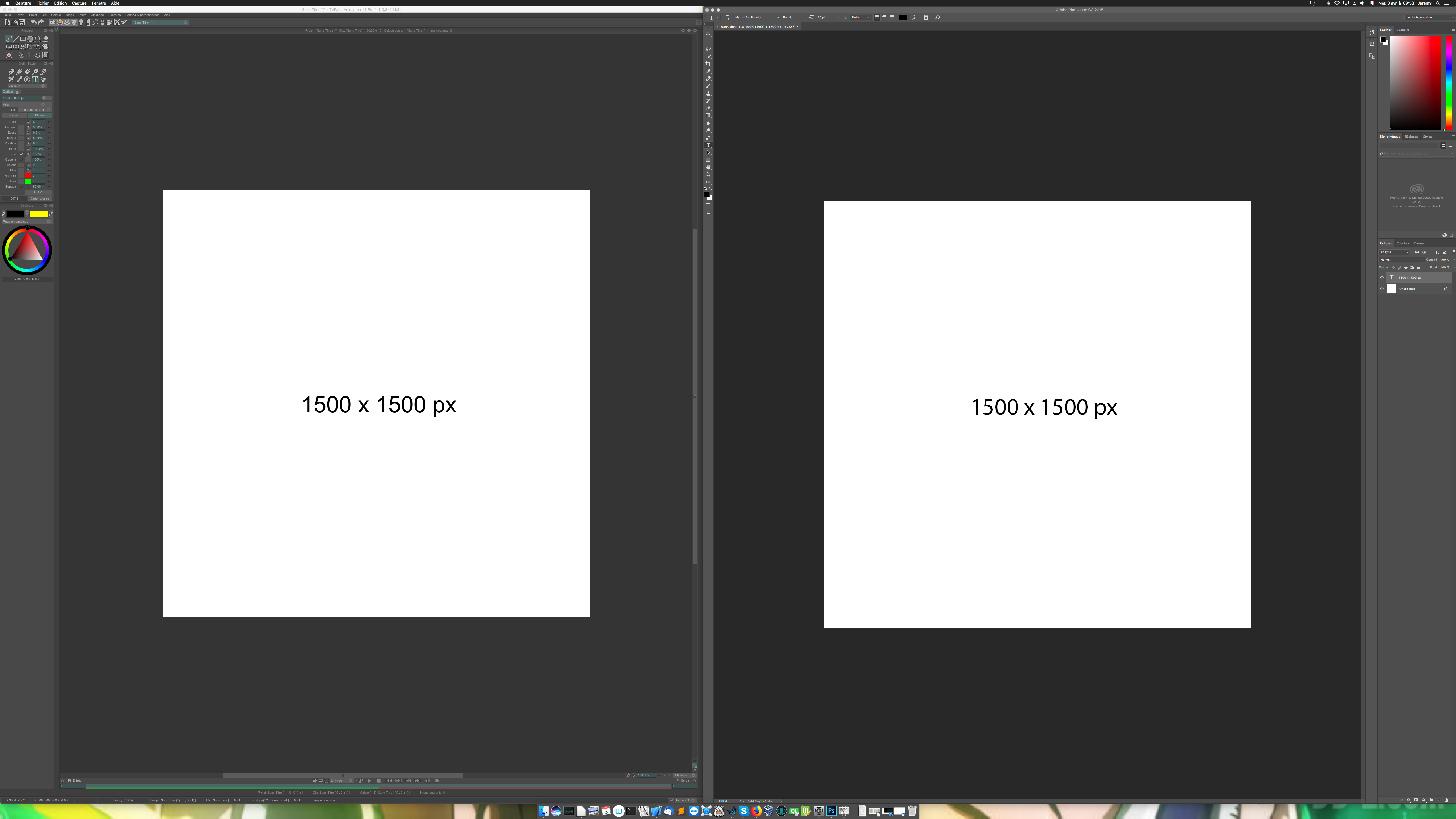Open the Normal blend mode dropdown
The image size is (1456, 819).
tap(1401, 260)
